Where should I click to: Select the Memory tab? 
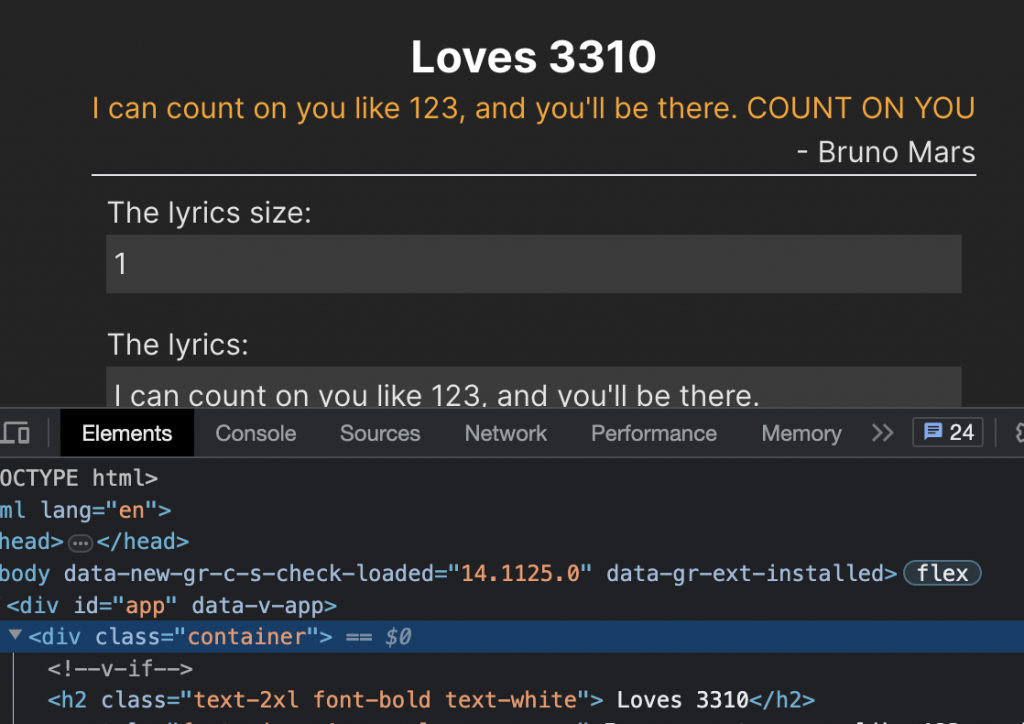coord(801,433)
